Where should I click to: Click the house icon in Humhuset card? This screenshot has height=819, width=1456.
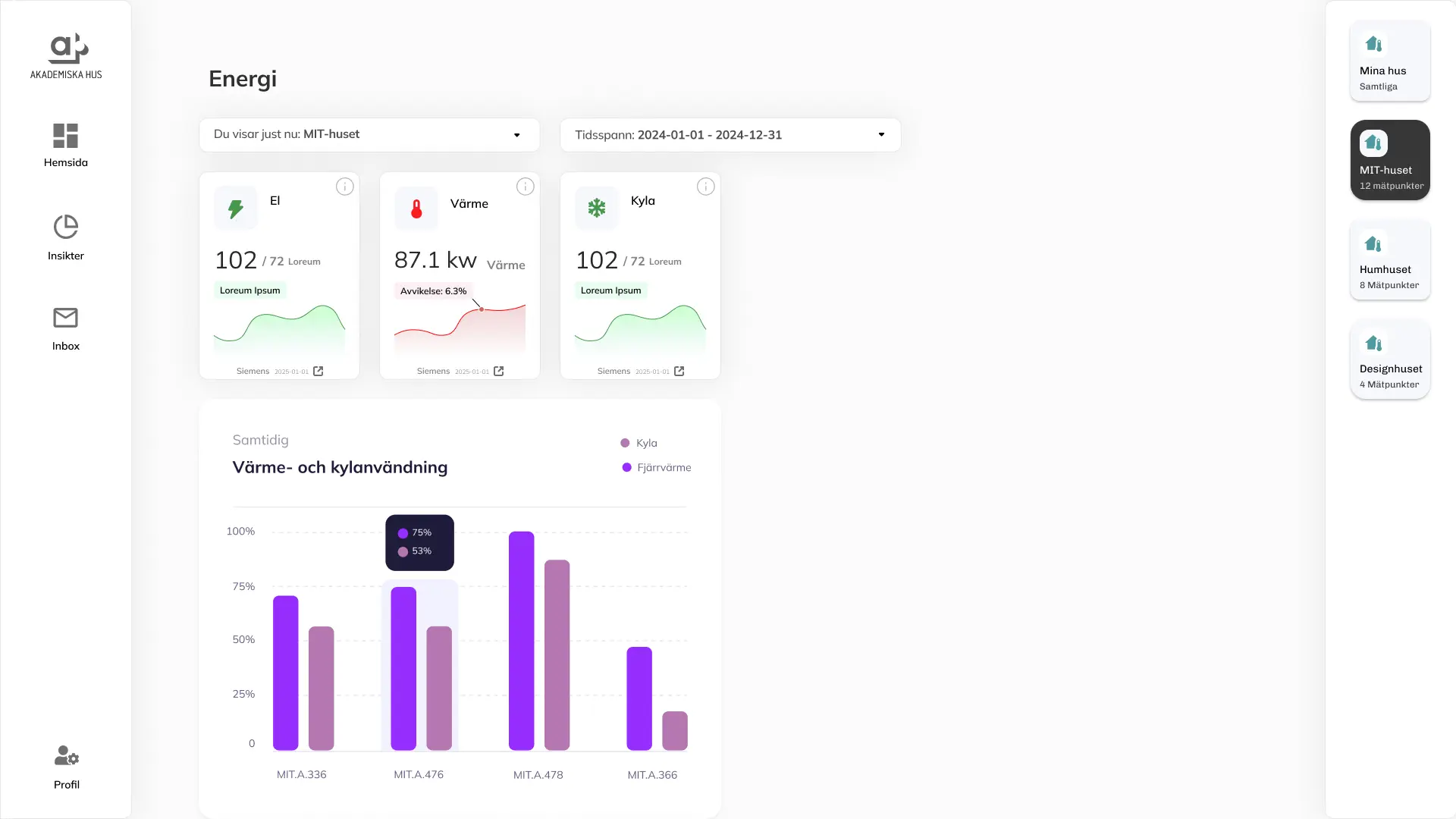click(x=1374, y=243)
